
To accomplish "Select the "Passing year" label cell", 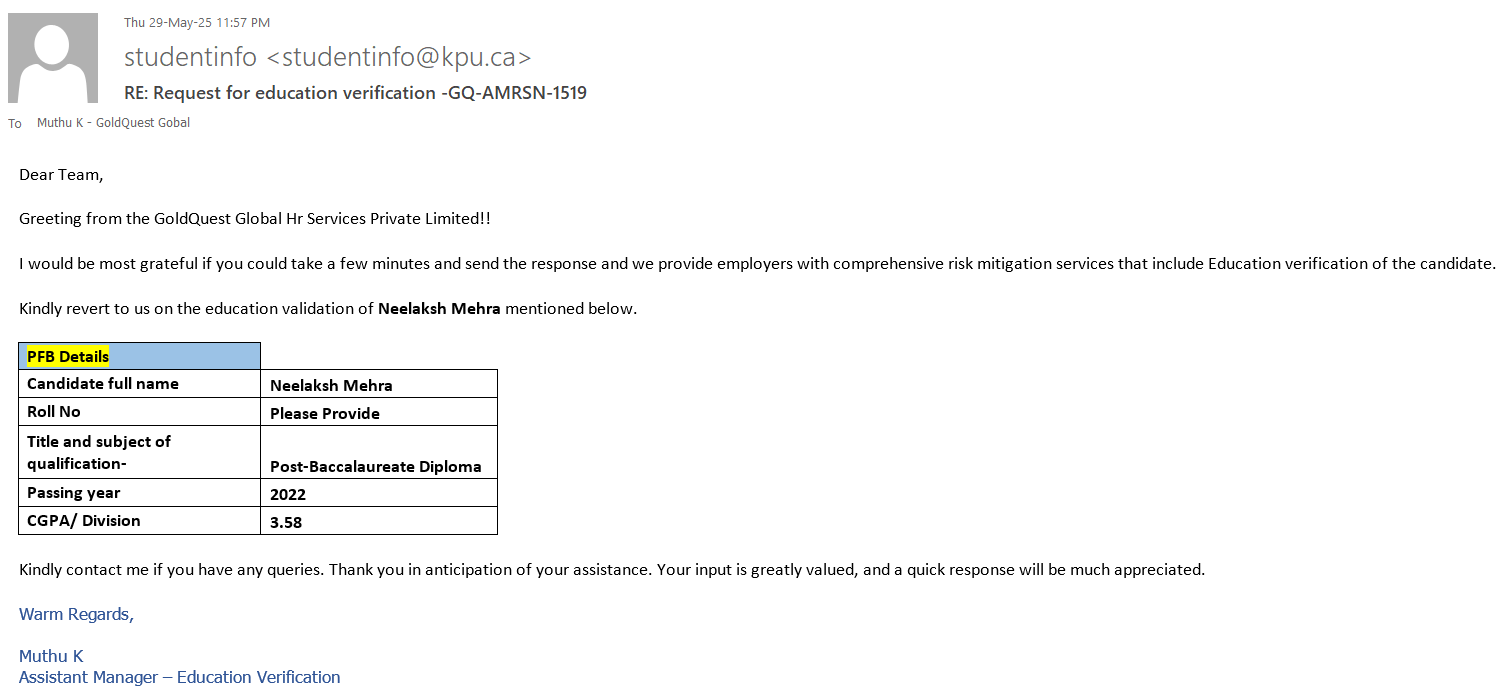I will 74,493.
